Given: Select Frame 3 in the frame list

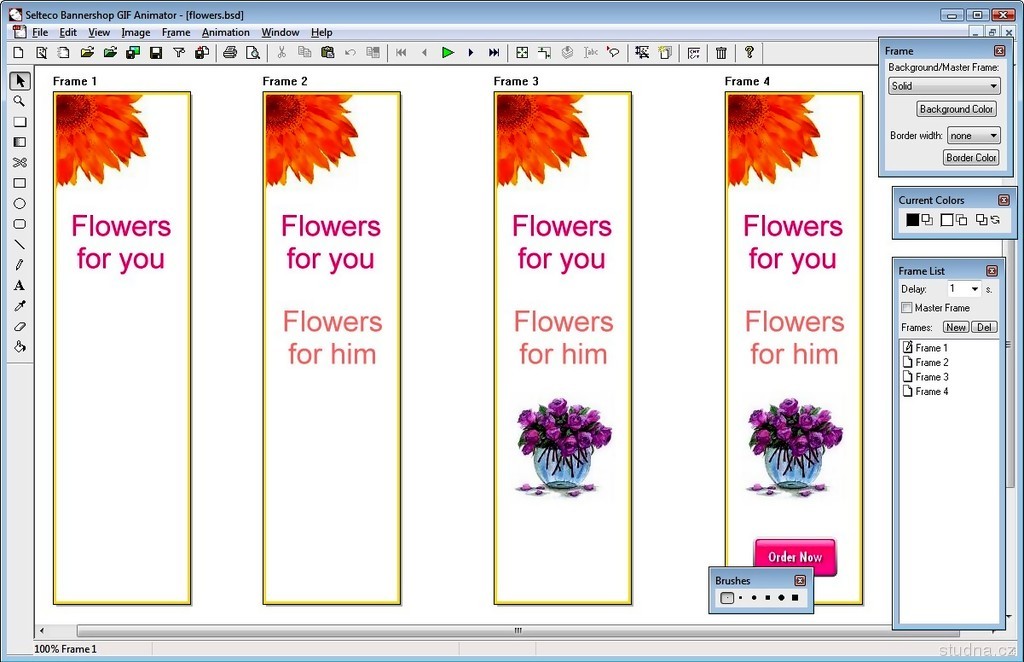Looking at the screenshot, I should click(x=931, y=377).
